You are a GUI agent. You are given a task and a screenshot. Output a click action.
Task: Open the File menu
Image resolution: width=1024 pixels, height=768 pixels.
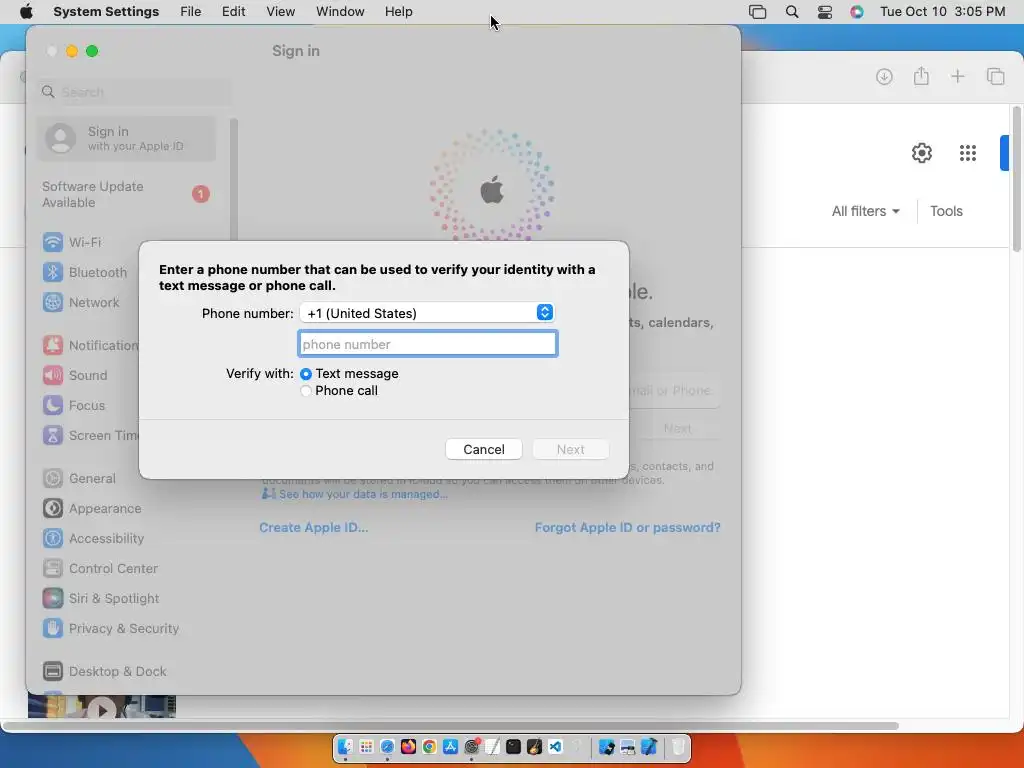tap(191, 12)
